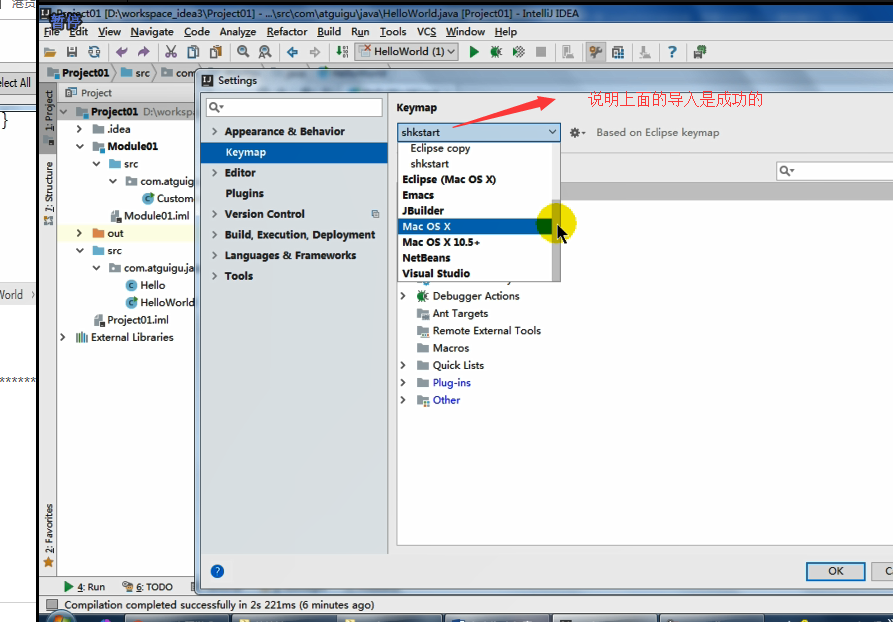The image size is (893, 622).
Task: Open the 6: TODO tool window tab
Action: pos(148,587)
